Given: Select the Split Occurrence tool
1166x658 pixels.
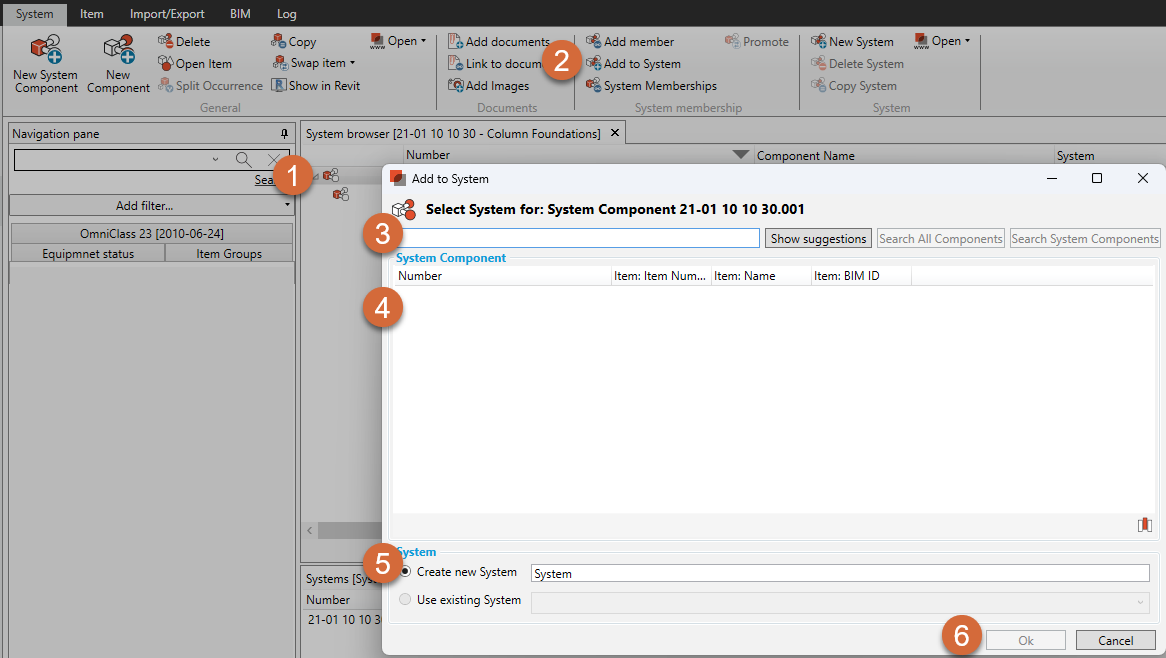Looking at the screenshot, I should pos(211,85).
